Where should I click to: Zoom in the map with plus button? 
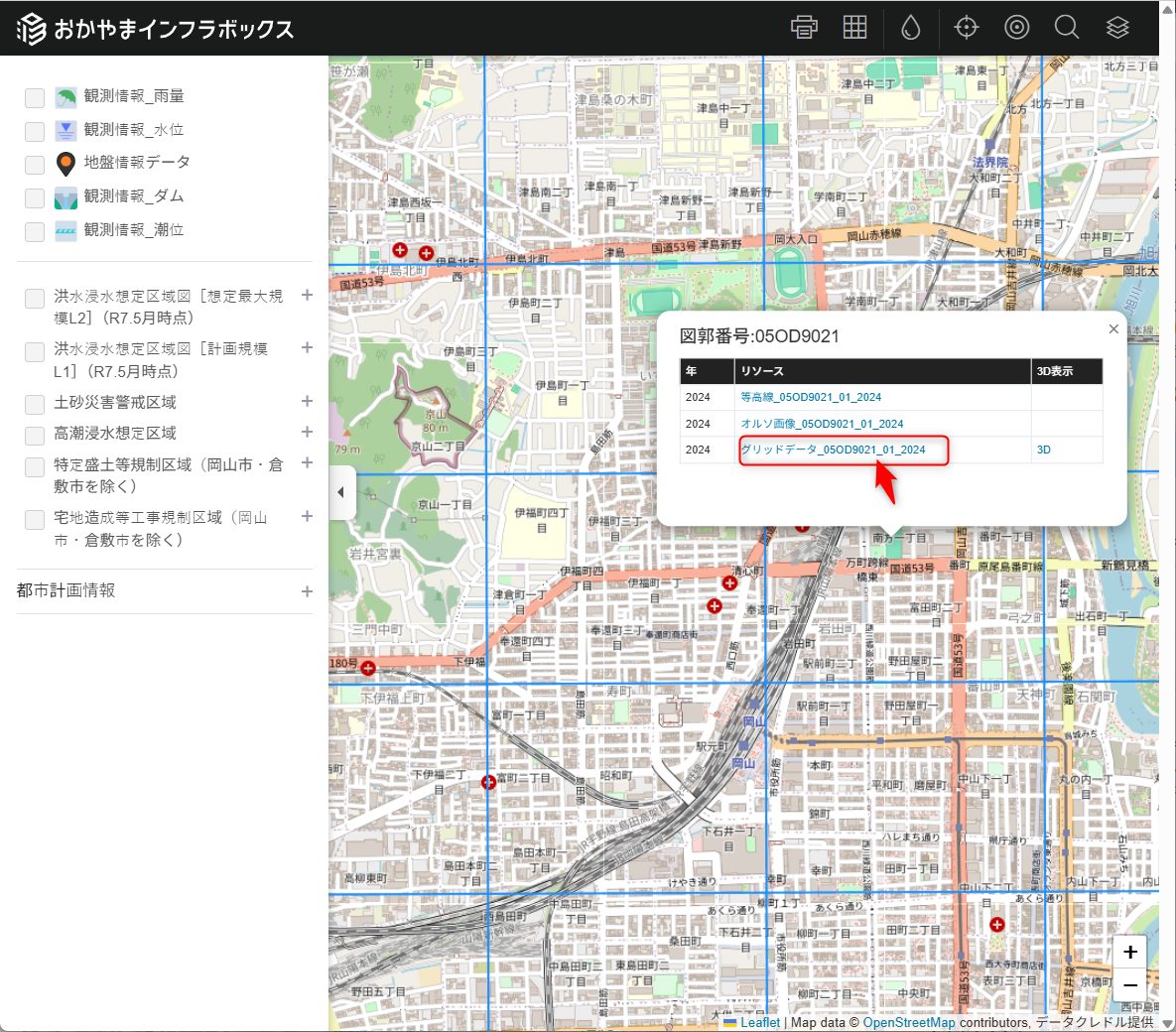(1129, 953)
